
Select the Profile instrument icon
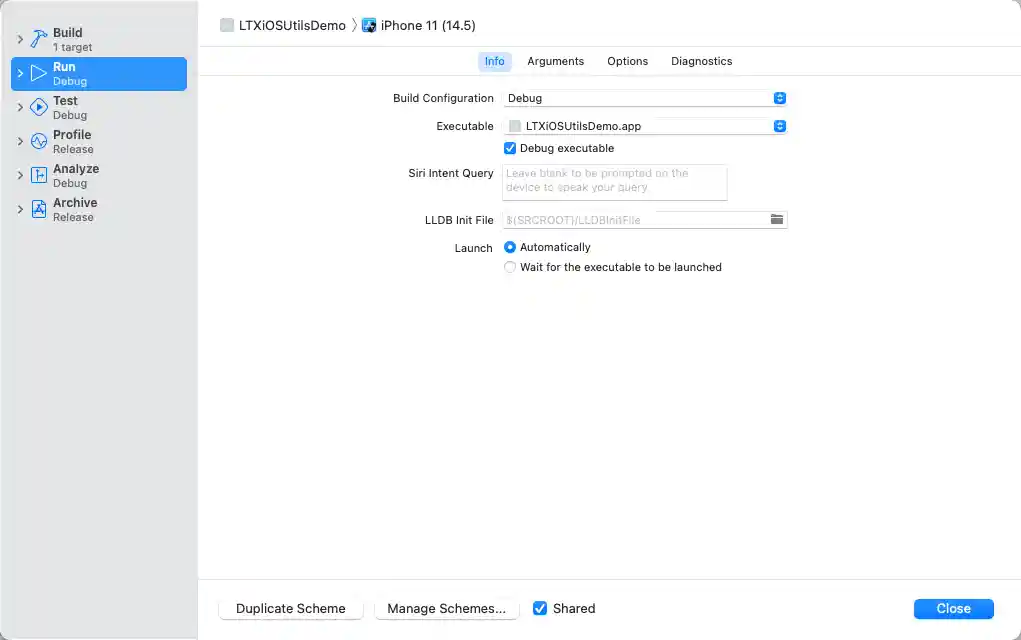[39, 141]
